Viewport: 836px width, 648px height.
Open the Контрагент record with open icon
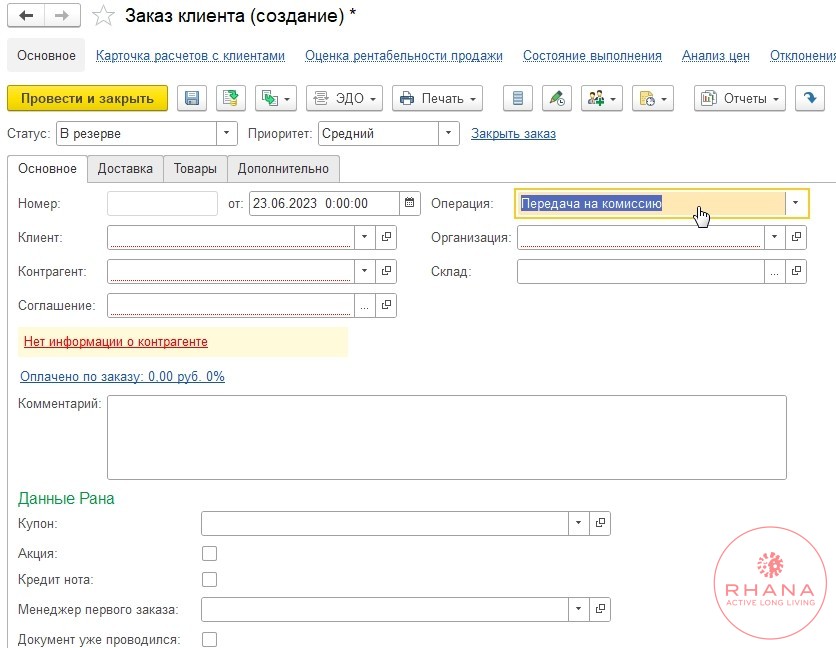click(386, 271)
